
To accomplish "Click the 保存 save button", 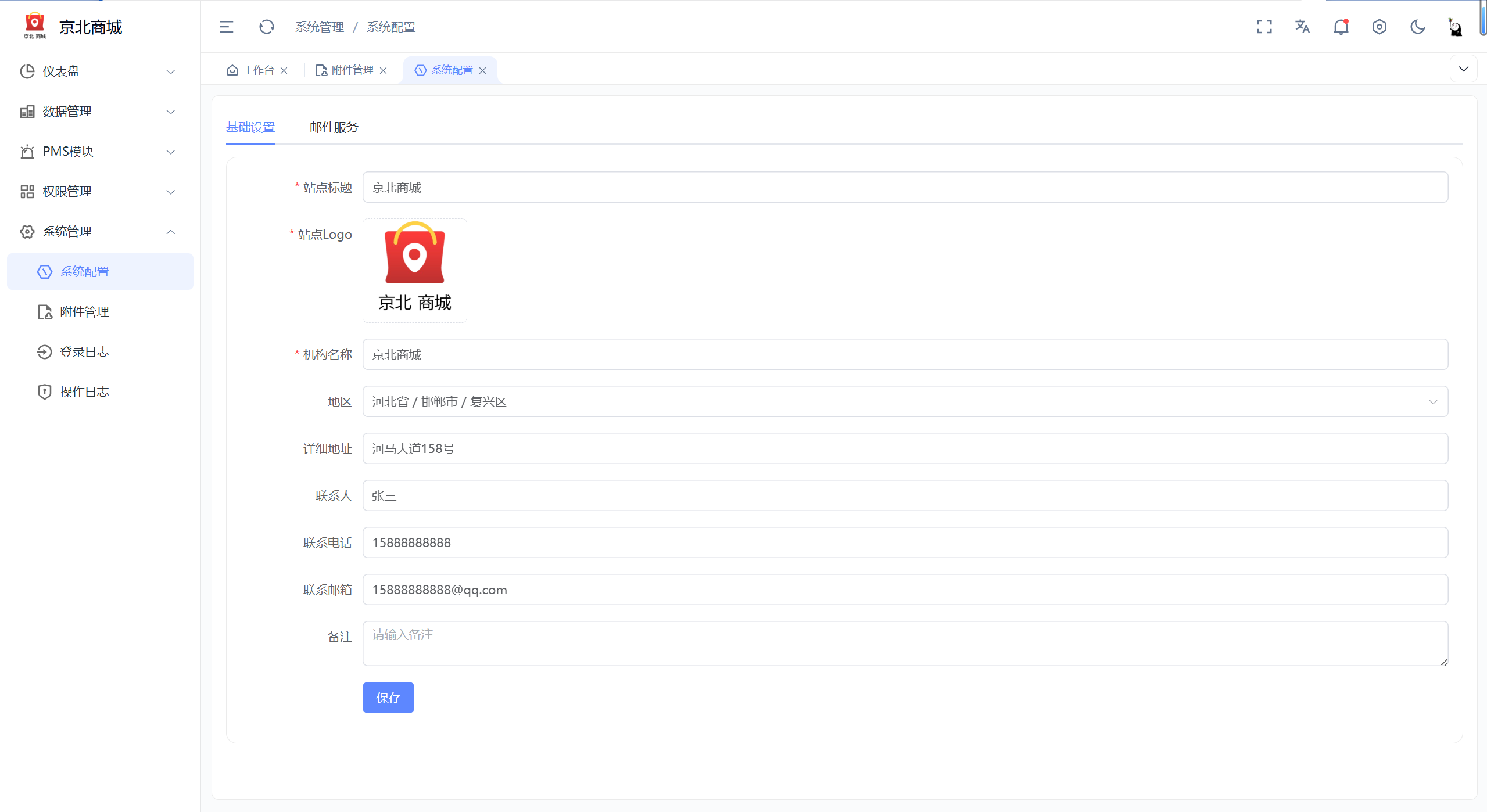I will pyautogui.click(x=388, y=698).
